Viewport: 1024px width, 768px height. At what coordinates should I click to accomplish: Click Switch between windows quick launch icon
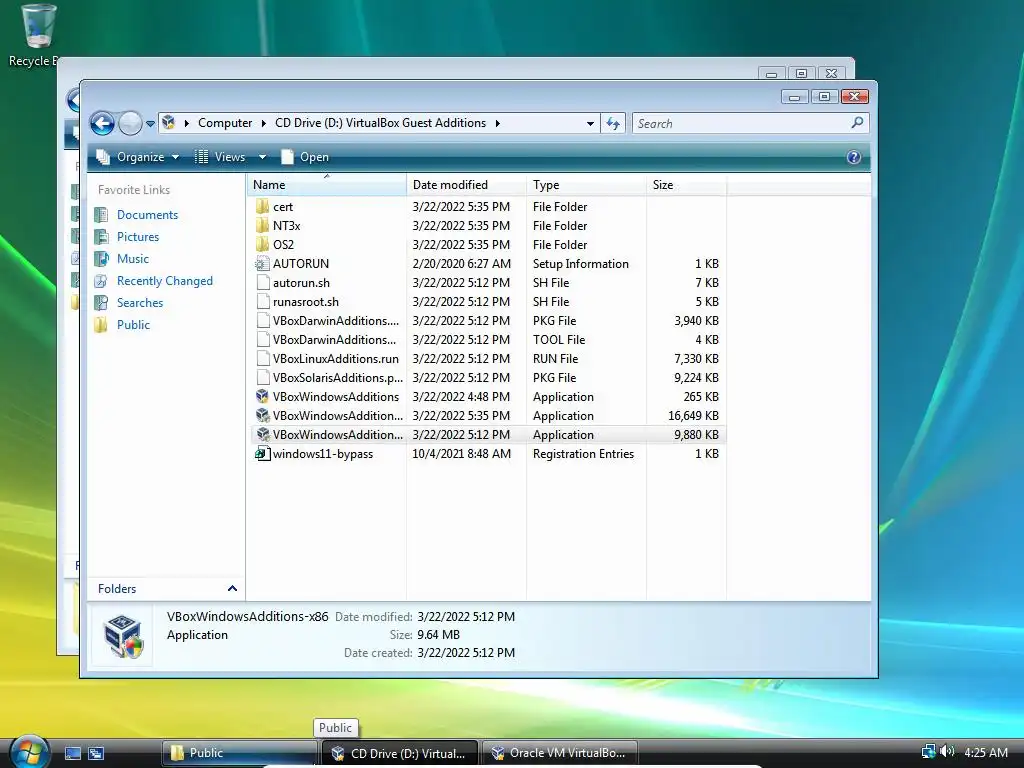96,753
